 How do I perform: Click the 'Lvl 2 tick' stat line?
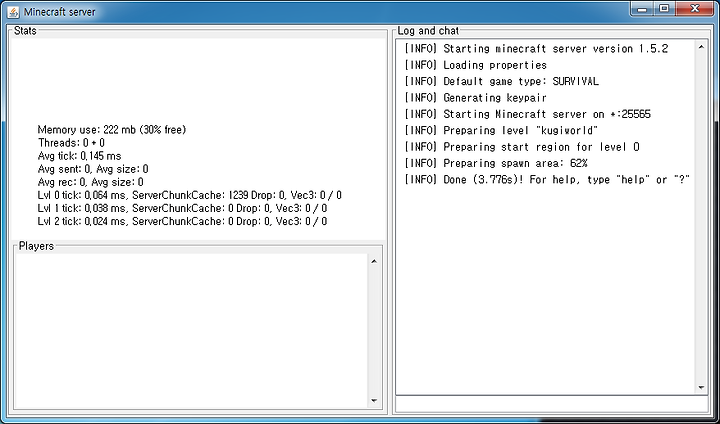(182, 221)
